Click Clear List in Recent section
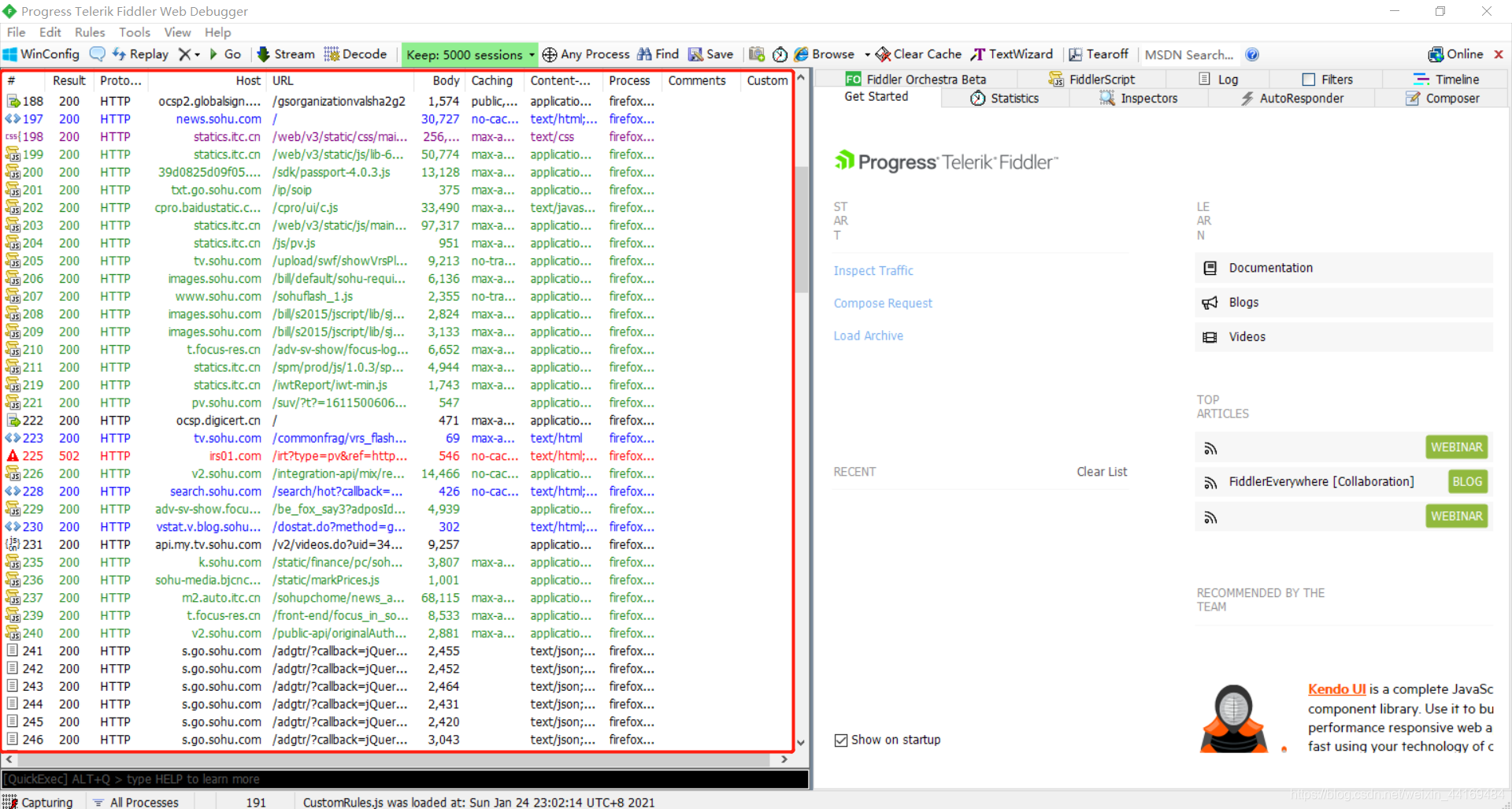Screen dimensions: 1512x809 (1102, 472)
